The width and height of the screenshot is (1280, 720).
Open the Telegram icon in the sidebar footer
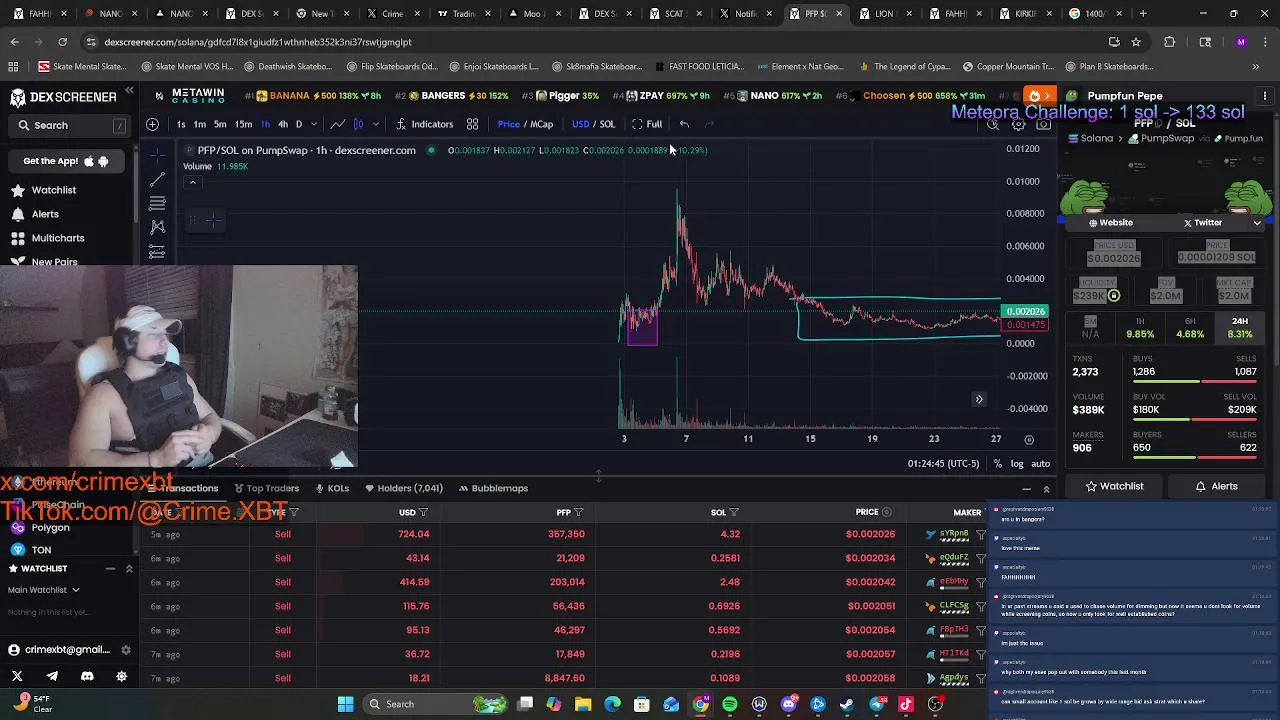(x=52, y=676)
